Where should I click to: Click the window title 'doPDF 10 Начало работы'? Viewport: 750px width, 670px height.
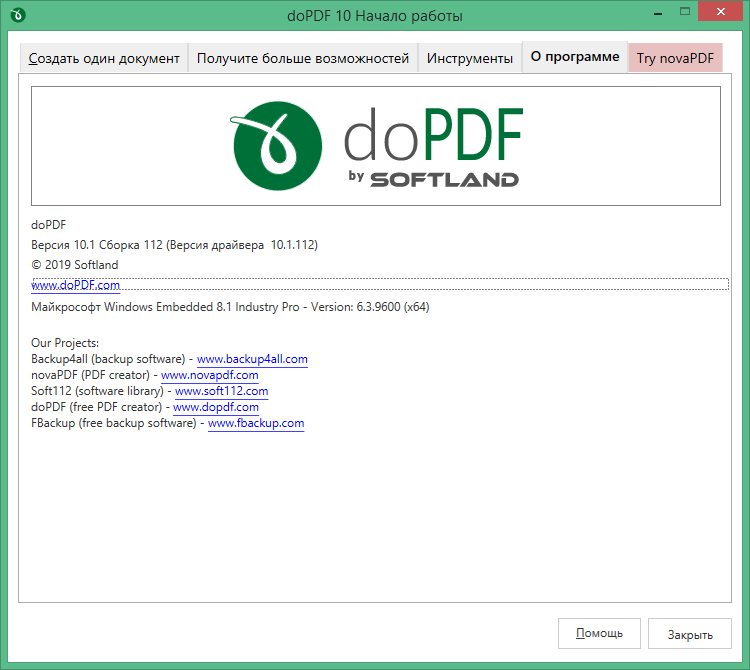pos(375,16)
